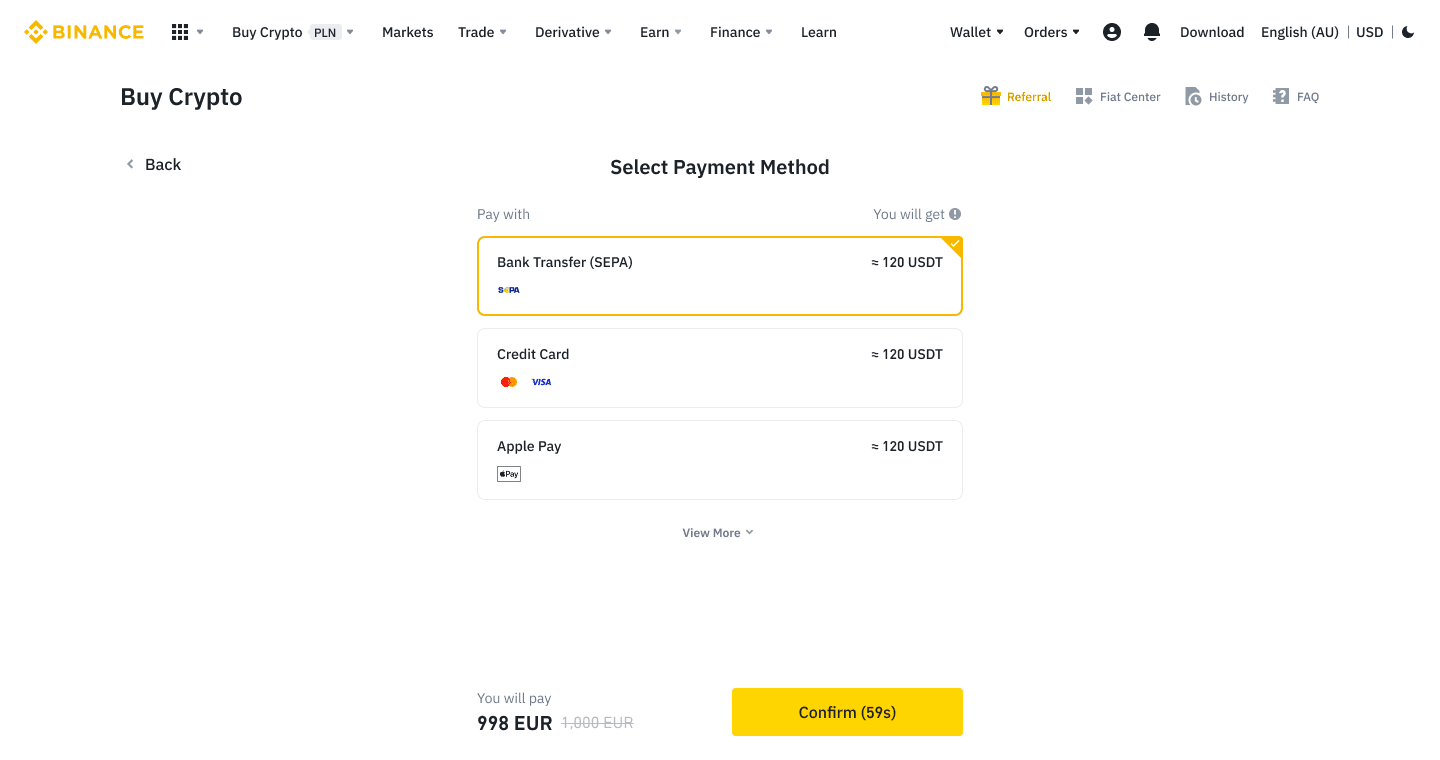Open the apps grid menu
Image resolution: width=1440 pixels, height=760 pixels.
(x=180, y=32)
